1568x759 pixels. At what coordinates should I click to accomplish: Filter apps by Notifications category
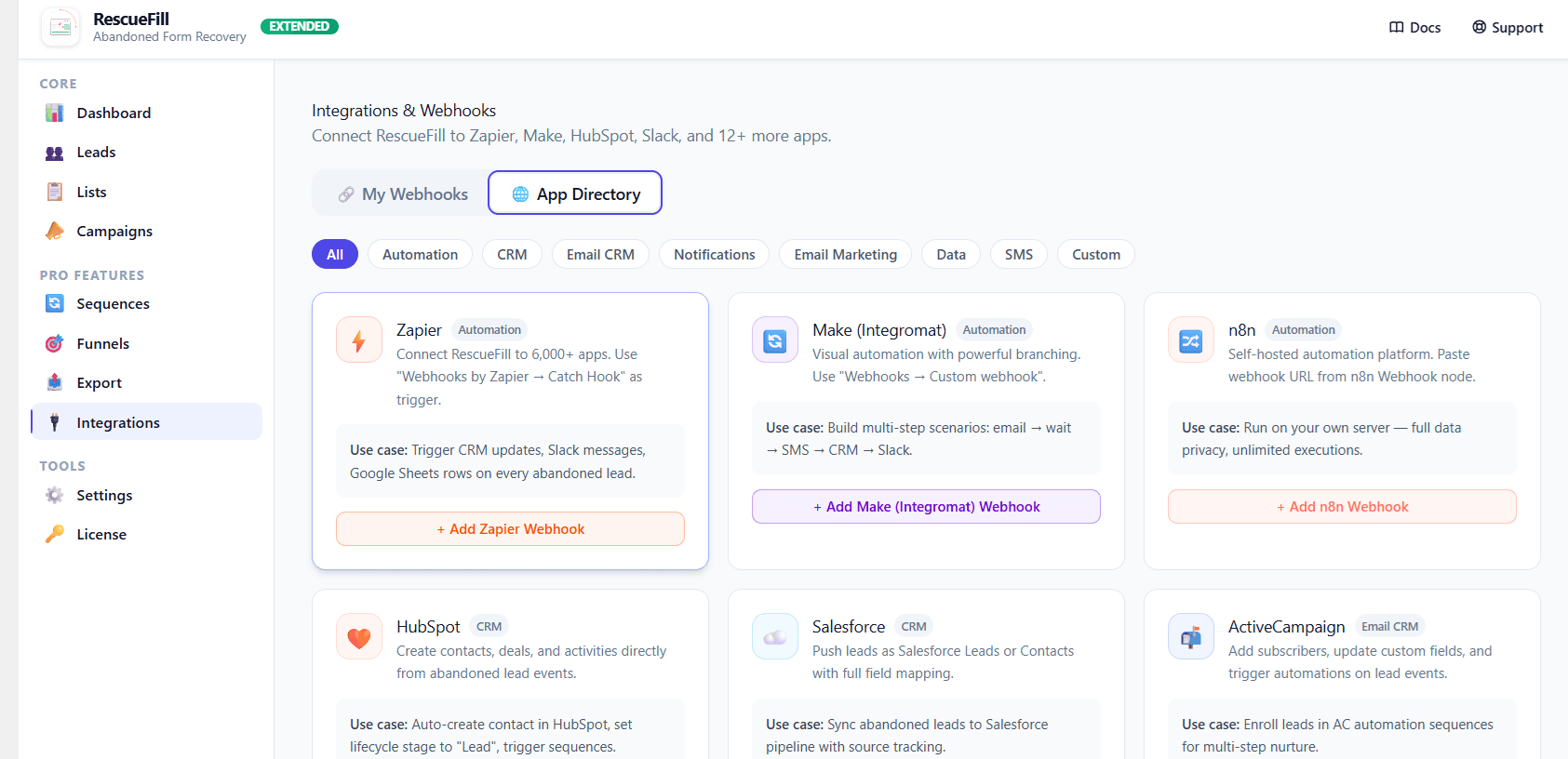pyautogui.click(x=714, y=254)
